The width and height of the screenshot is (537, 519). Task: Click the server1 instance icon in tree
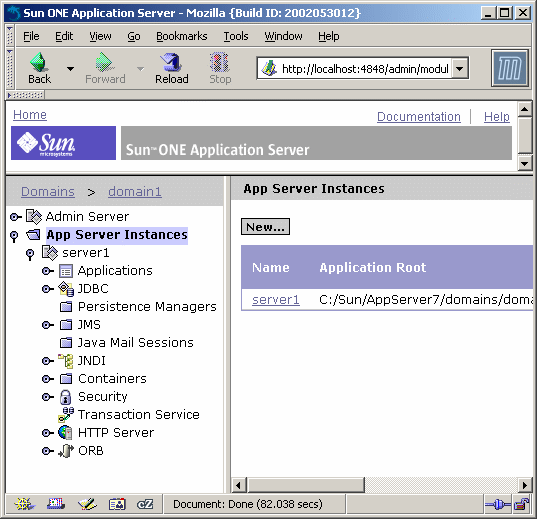(50, 252)
